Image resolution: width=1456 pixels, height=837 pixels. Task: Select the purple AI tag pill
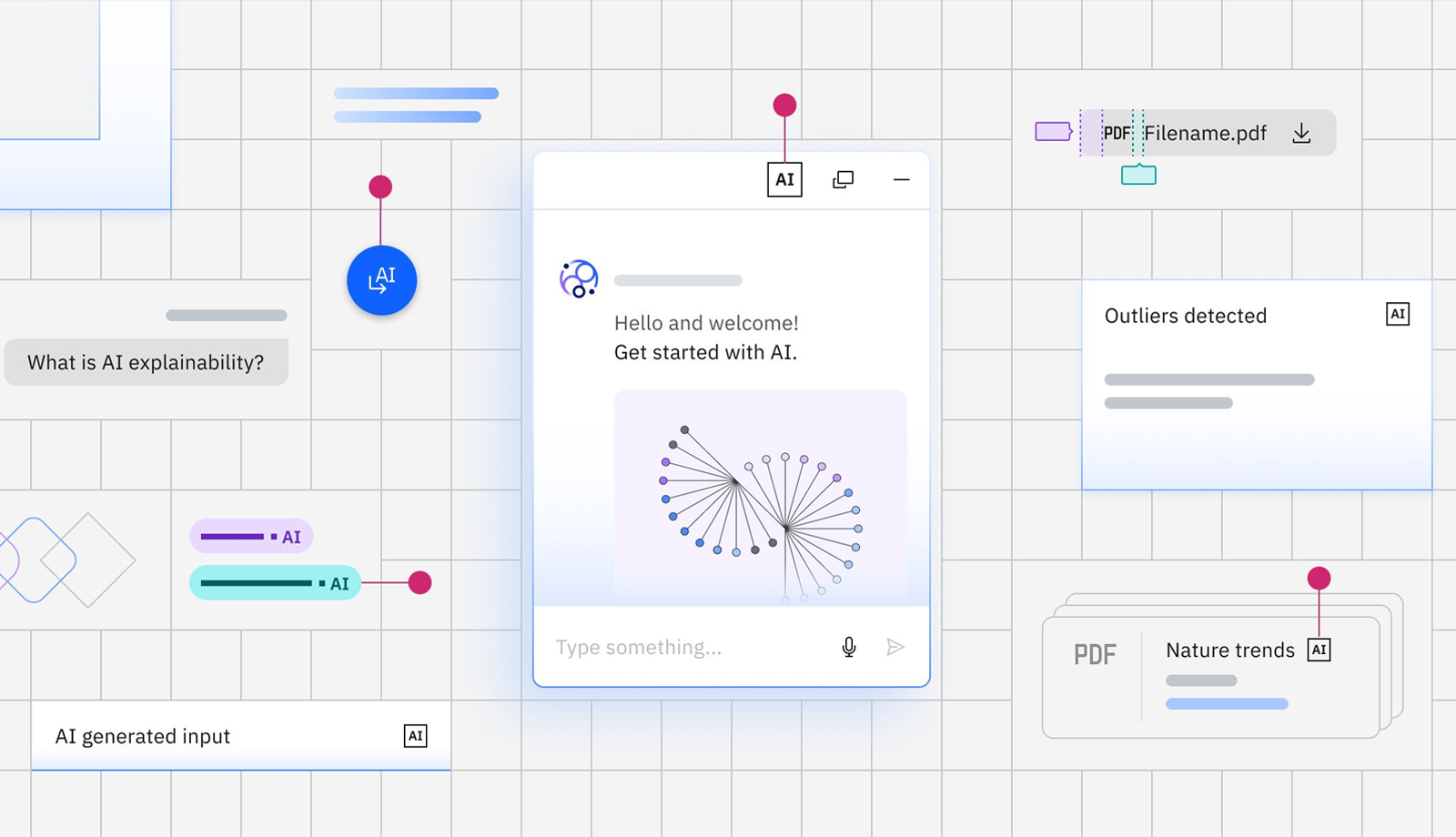pyautogui.click(x=251, y=537)
